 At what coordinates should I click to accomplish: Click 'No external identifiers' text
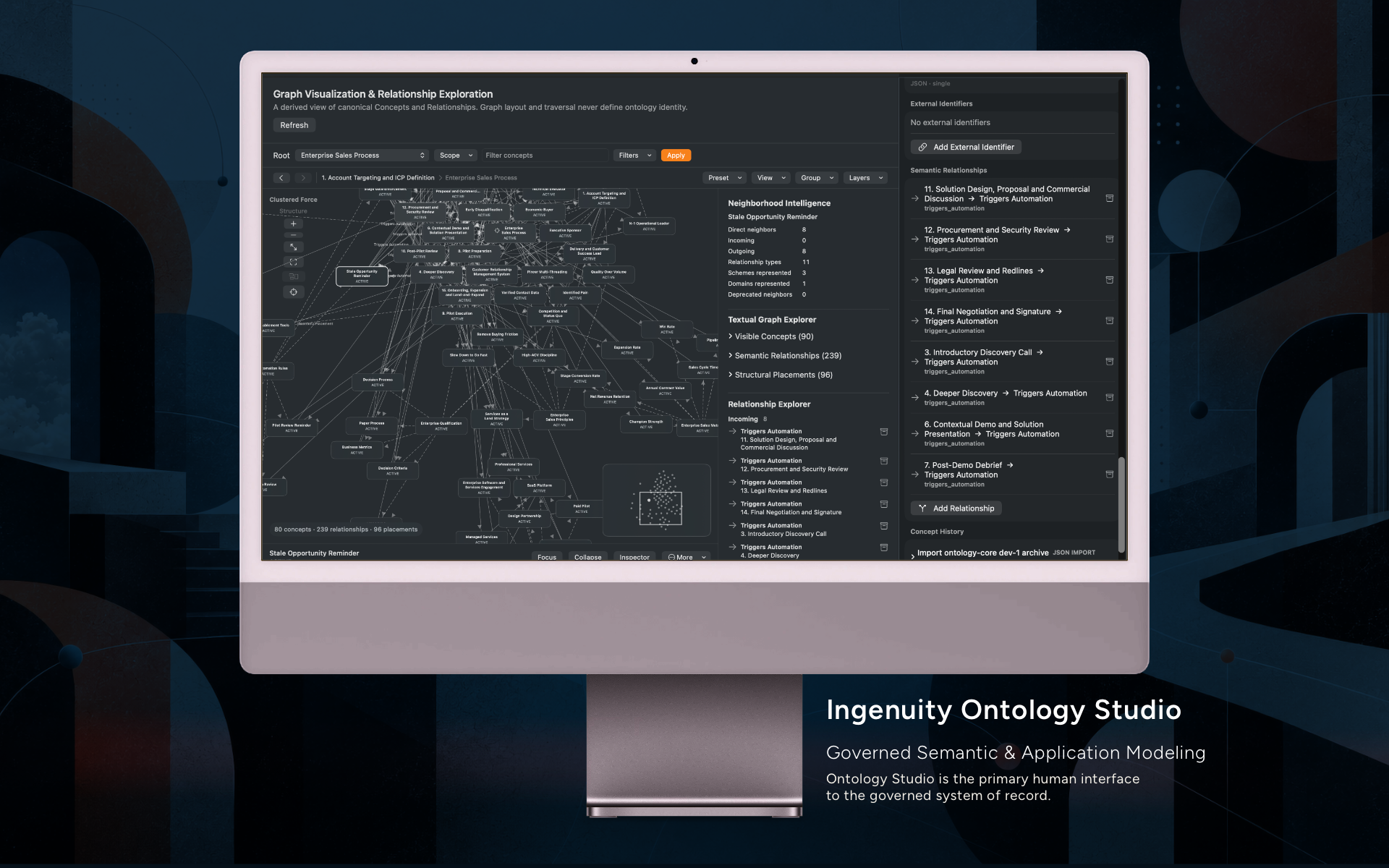(x=950, y=123)
